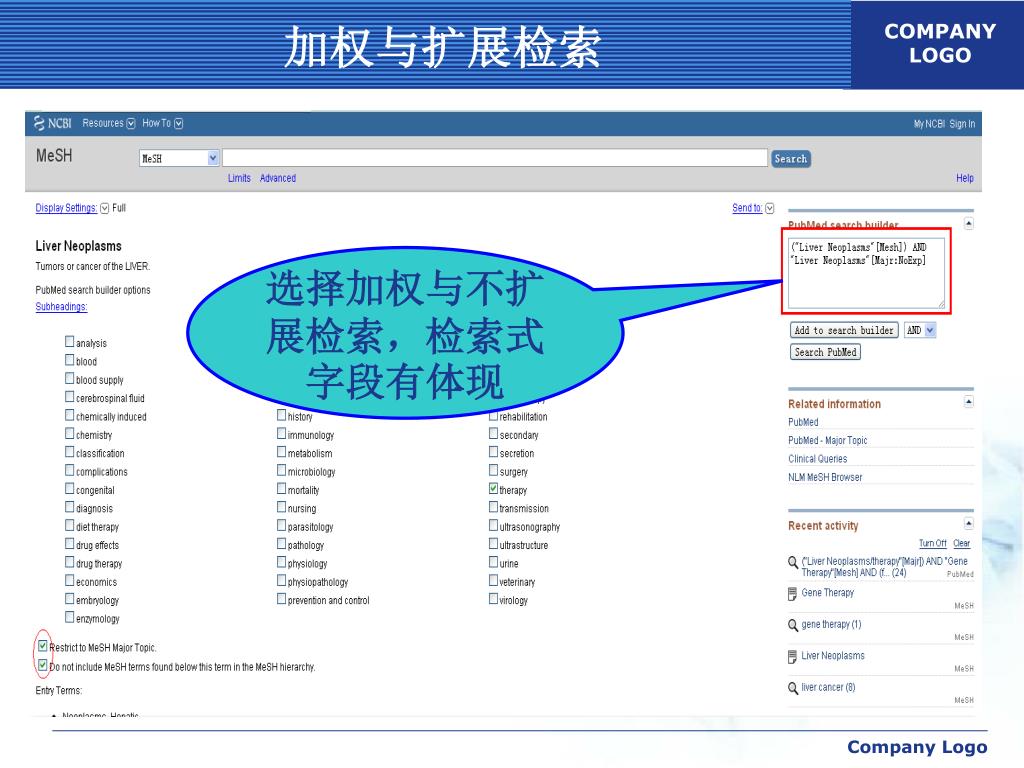This screenshot has width=1024, height=768.
Task: Open Gene Therapy recent activity link
Action: [827, 592]
